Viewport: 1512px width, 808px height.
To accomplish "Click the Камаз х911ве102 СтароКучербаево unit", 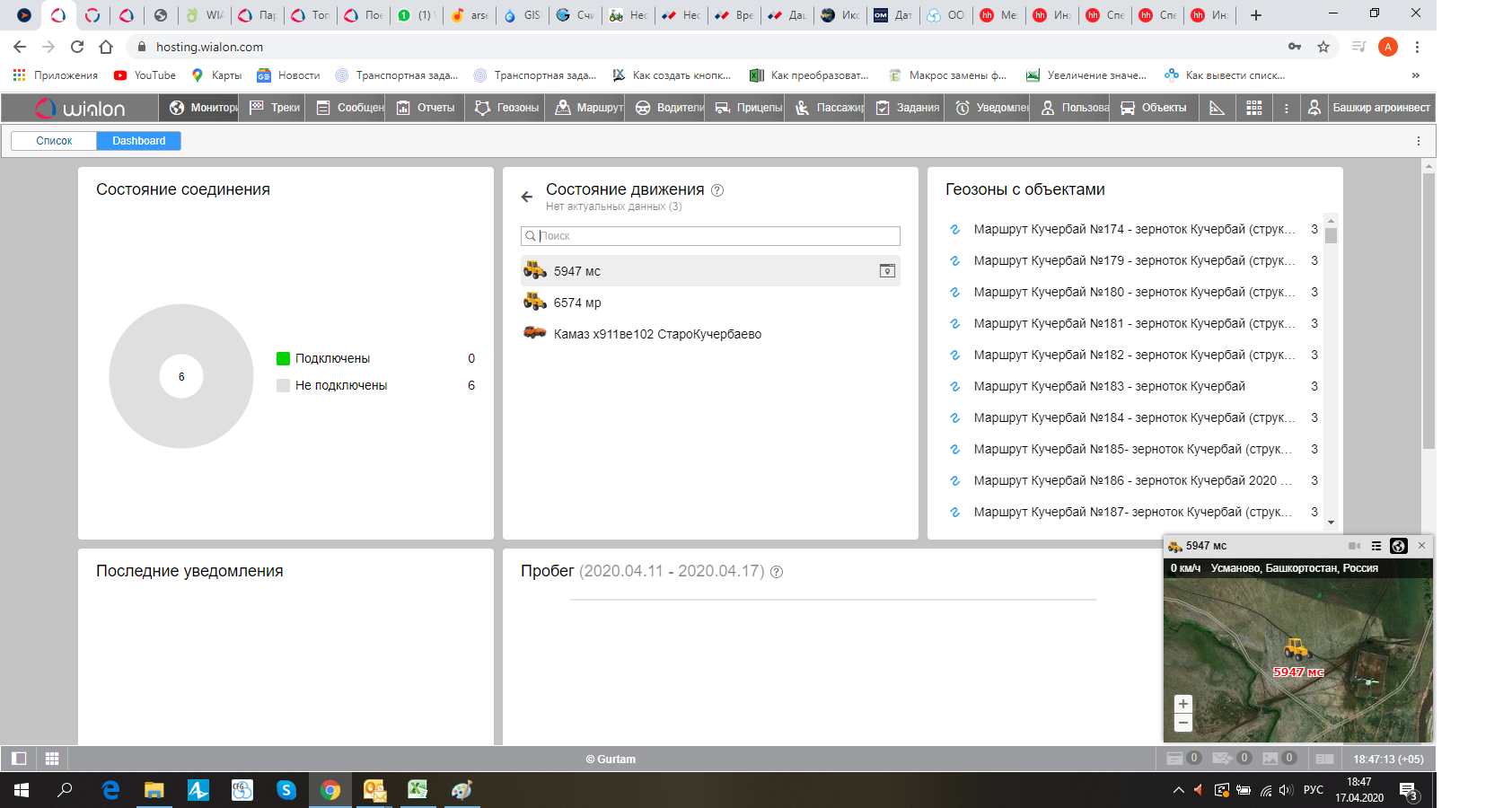I will point(656,334).
